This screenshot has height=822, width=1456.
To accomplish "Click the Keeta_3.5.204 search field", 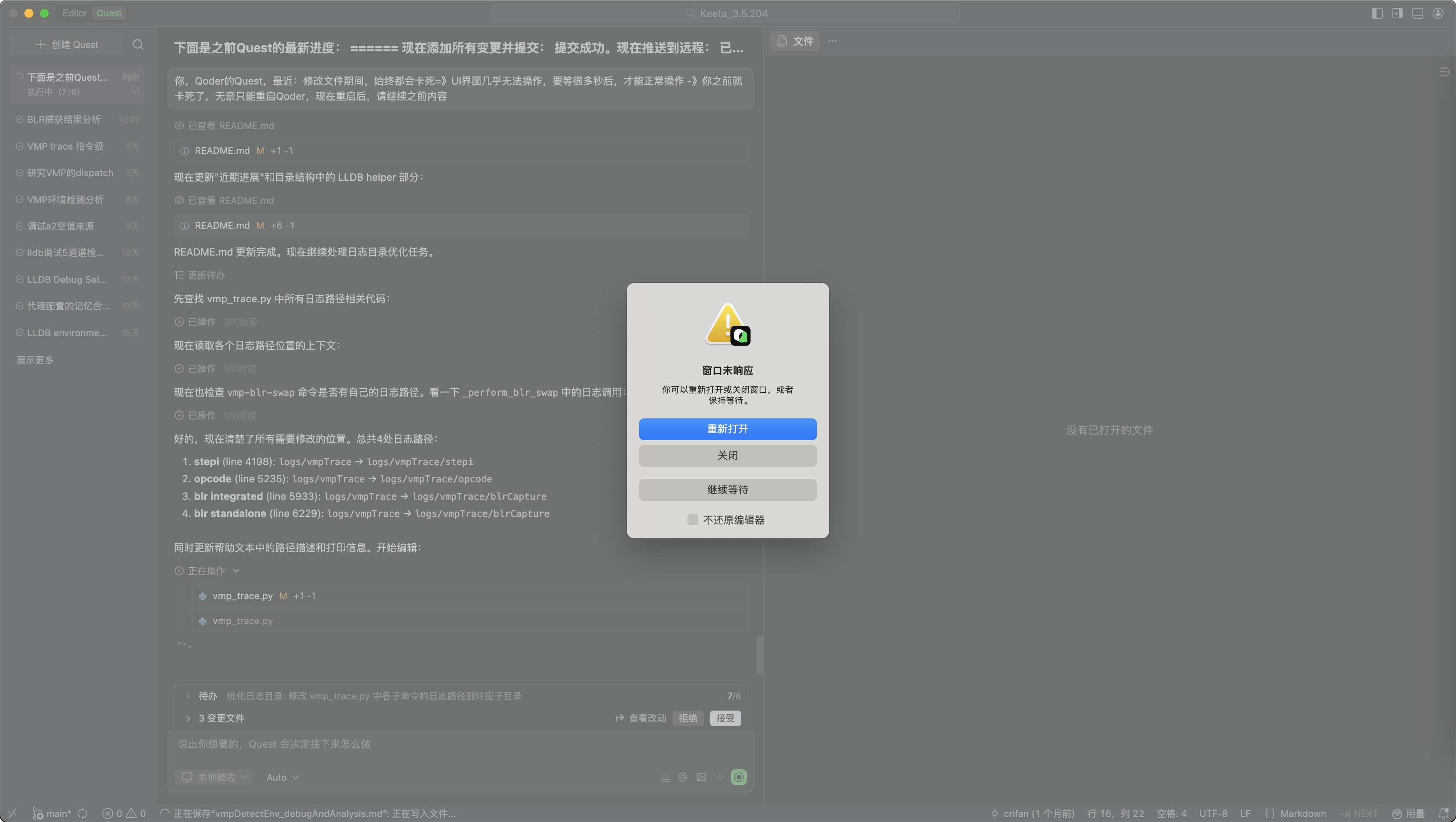I will click(x=726, y=13).
